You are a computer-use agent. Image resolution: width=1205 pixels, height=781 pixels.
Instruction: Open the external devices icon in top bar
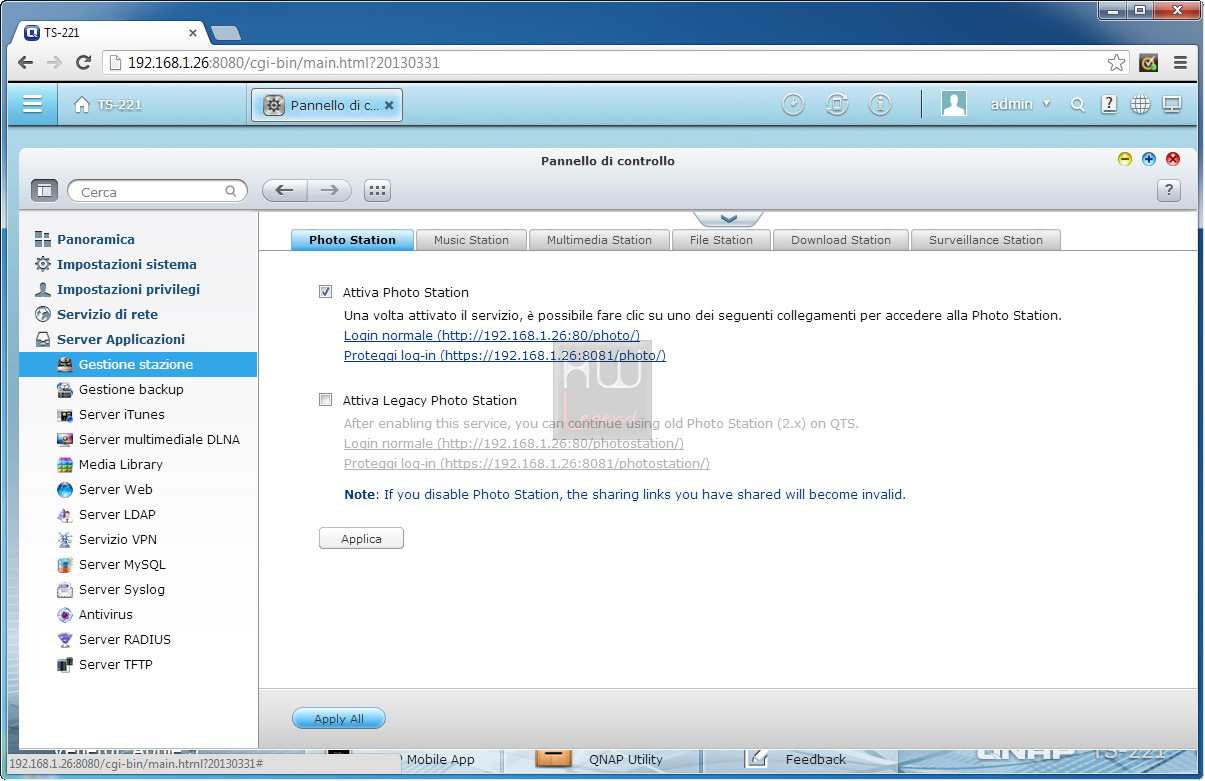click(x=837, y=104)
